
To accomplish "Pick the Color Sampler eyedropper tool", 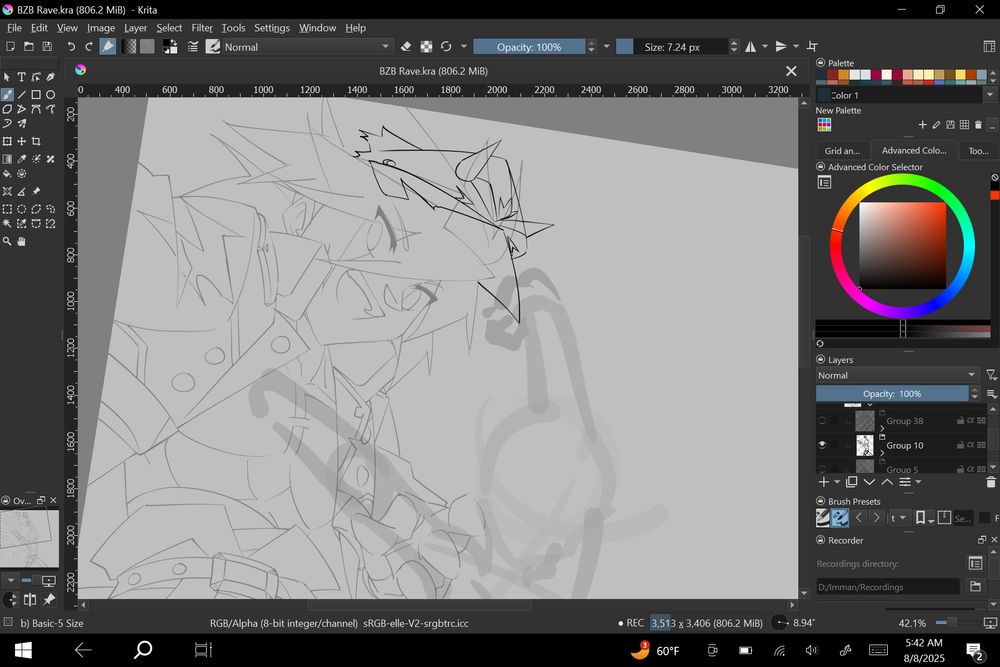I will coord(22,159).
